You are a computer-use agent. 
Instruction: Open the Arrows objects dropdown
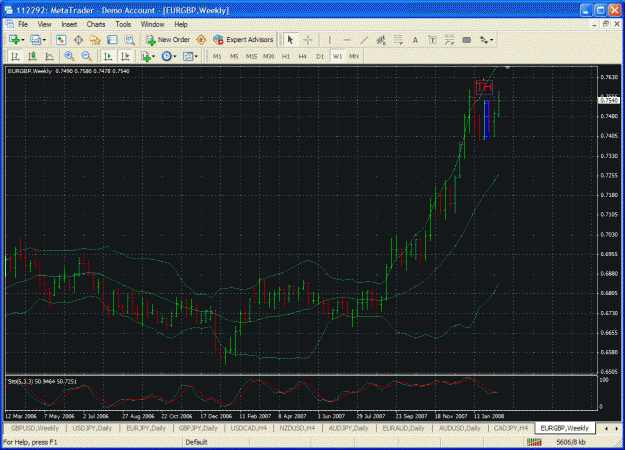click(x=486, y=40)
